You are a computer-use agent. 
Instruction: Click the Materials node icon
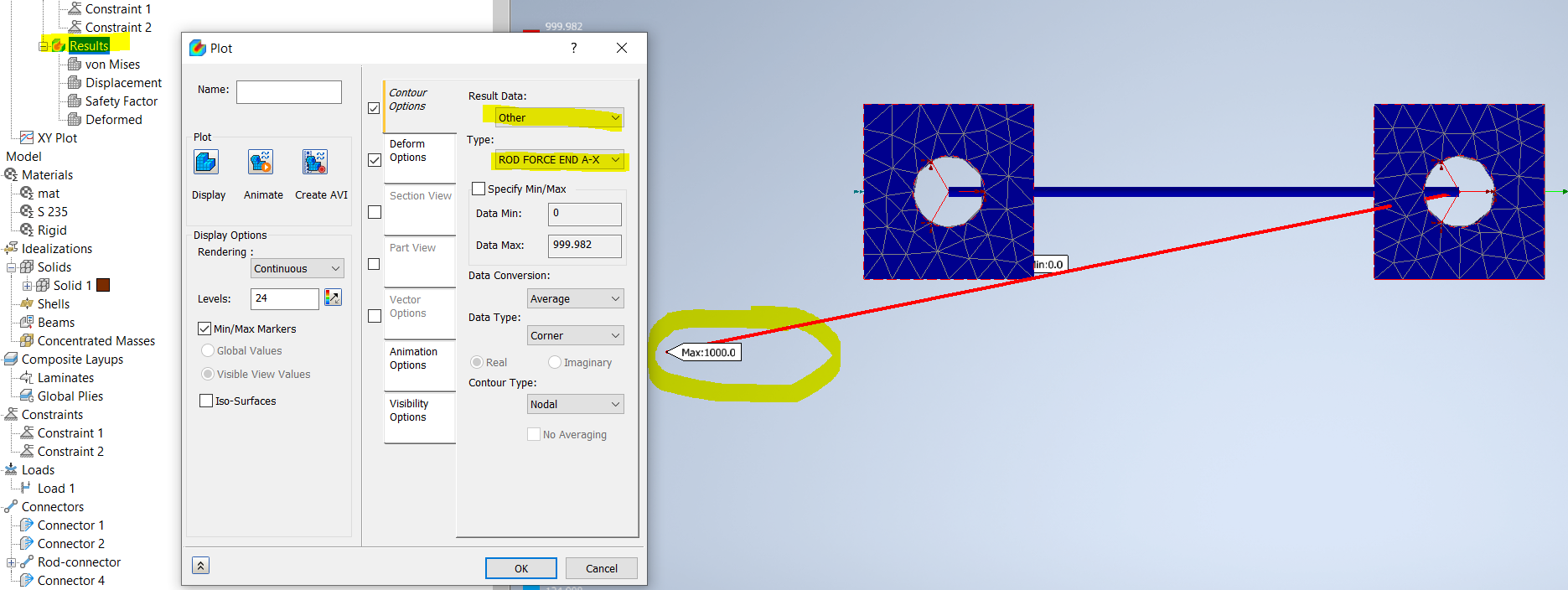pos(11,174)
